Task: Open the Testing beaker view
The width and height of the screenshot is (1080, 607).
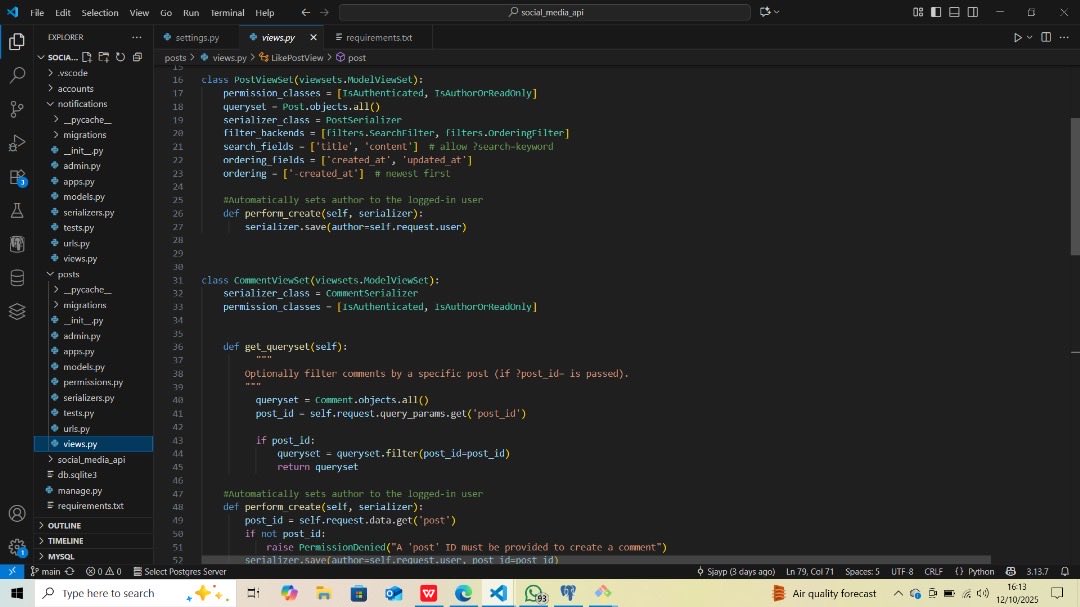Action: coord(17,210)
